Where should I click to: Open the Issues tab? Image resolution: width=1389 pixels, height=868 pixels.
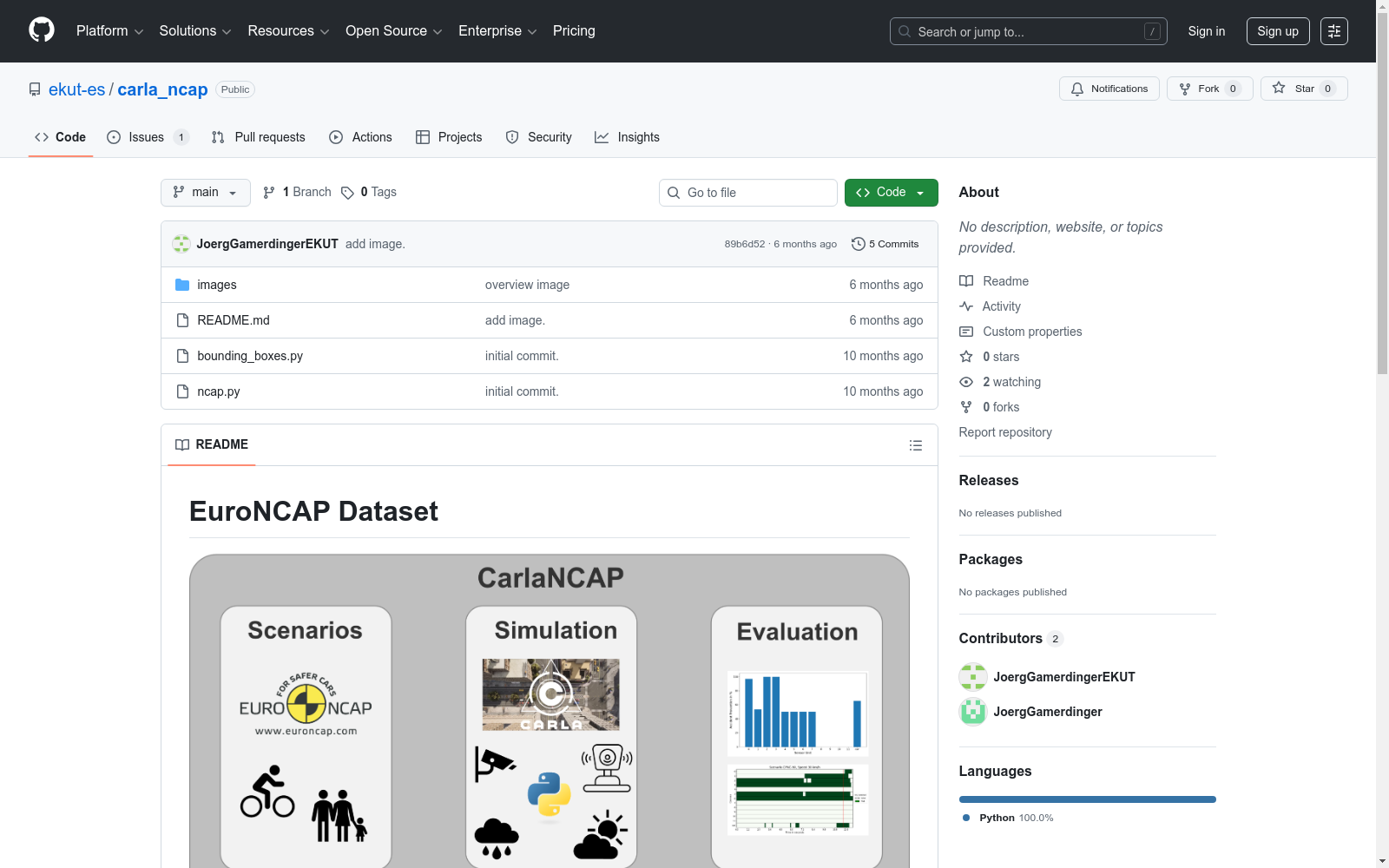148,137
